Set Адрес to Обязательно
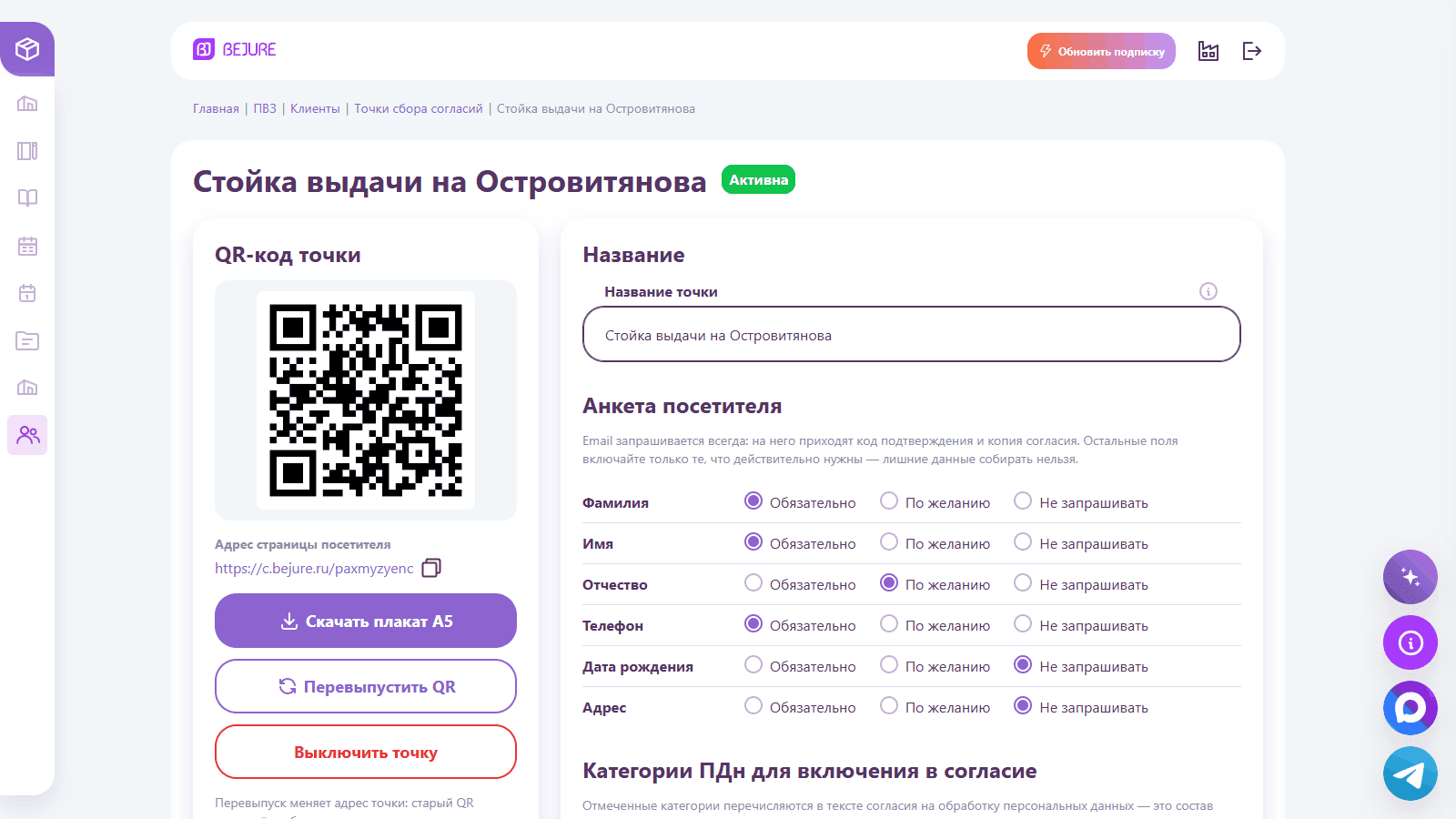1456x819 pixels. (753, 705)
